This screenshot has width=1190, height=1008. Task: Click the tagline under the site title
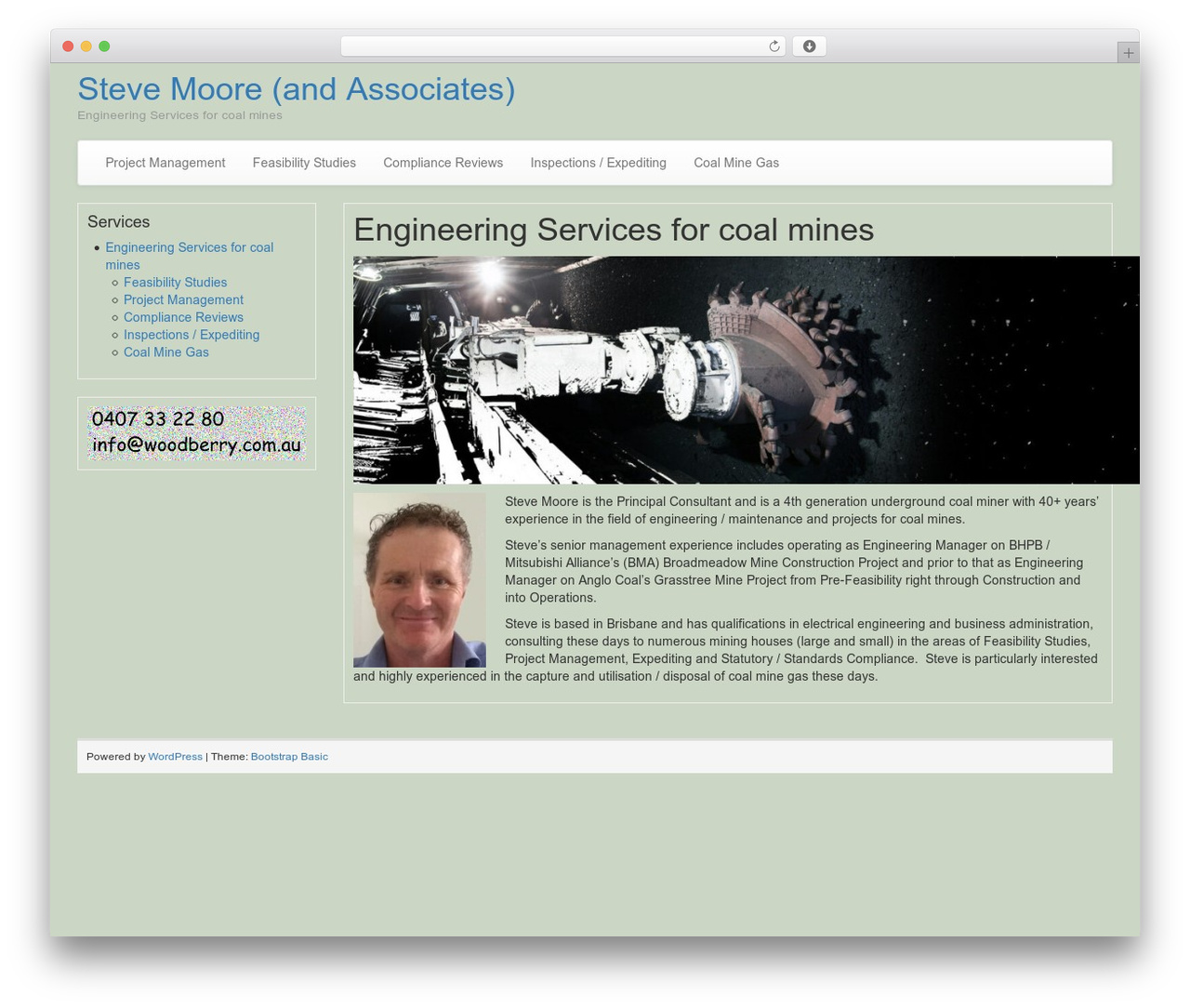pyautogui.click(x=180, y=115)
